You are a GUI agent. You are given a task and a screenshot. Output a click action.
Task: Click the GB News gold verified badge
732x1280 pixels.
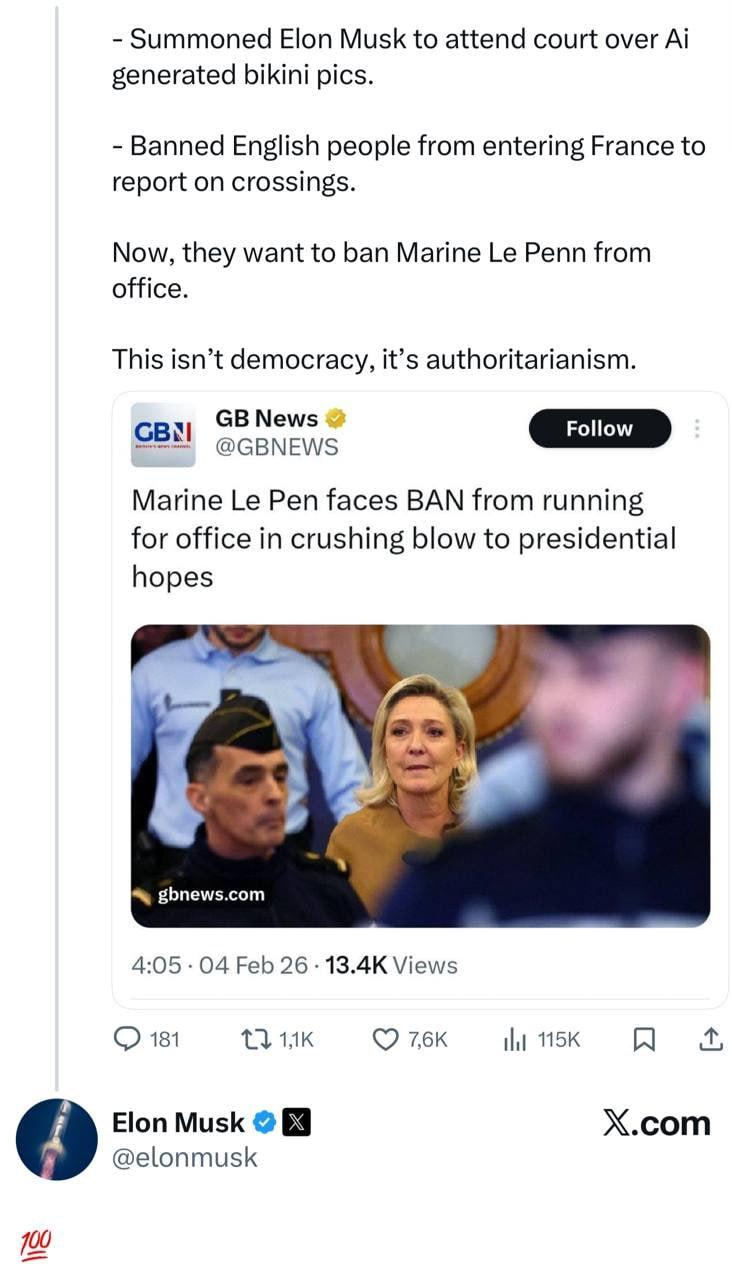[337, 418]
